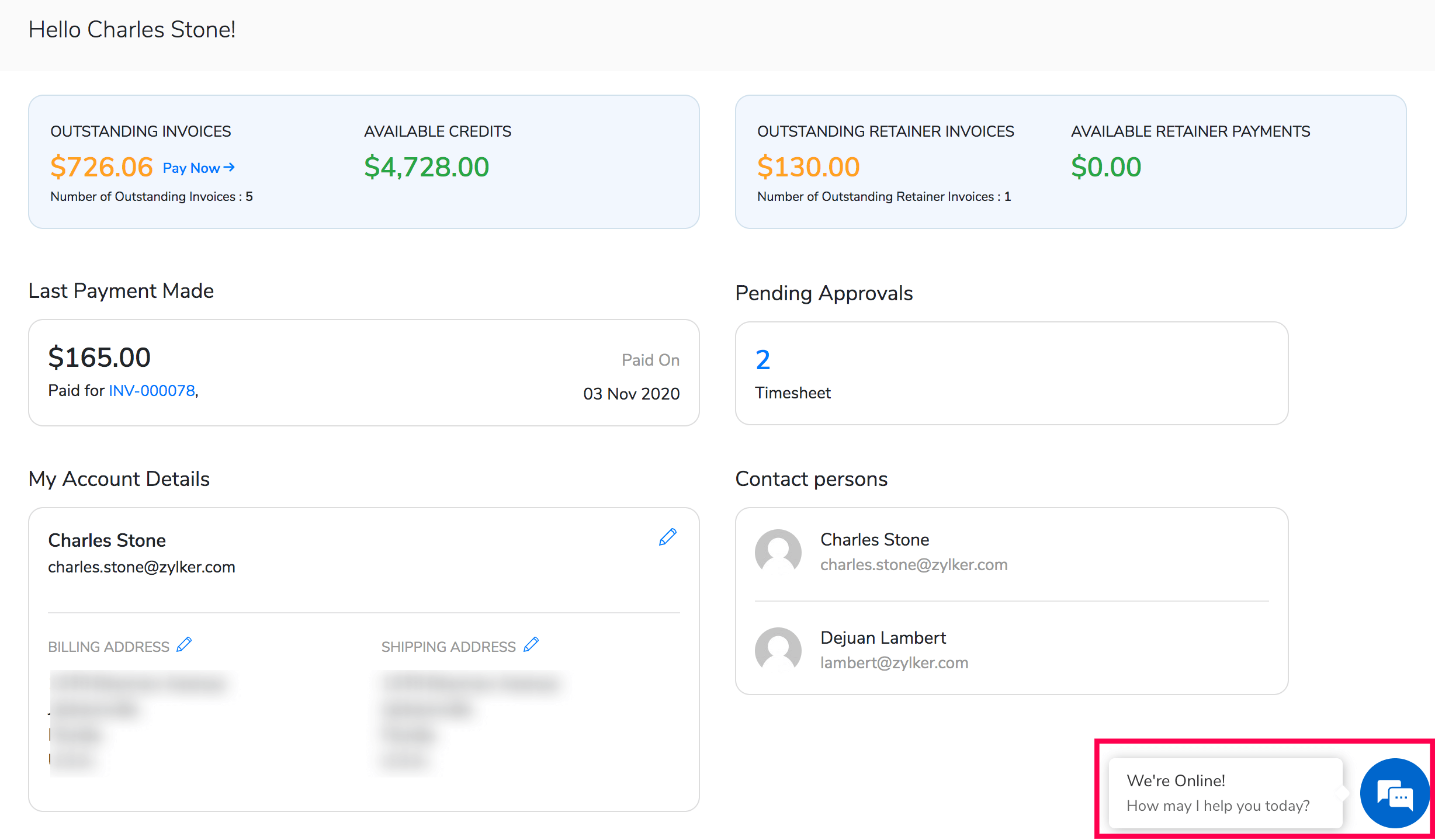Viewport: 1435px width, 840px height.
Task: Open the live chat bubble icon
Action: [1394, 793]
